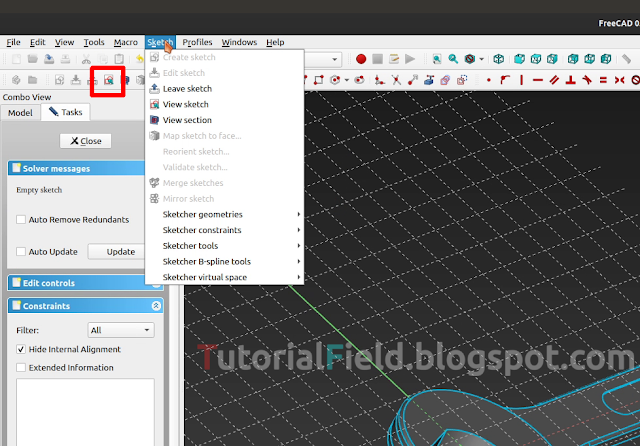Set top view cube icon
Screen dimensions: 640x446
pyautogui.click(x=536, y=59)
